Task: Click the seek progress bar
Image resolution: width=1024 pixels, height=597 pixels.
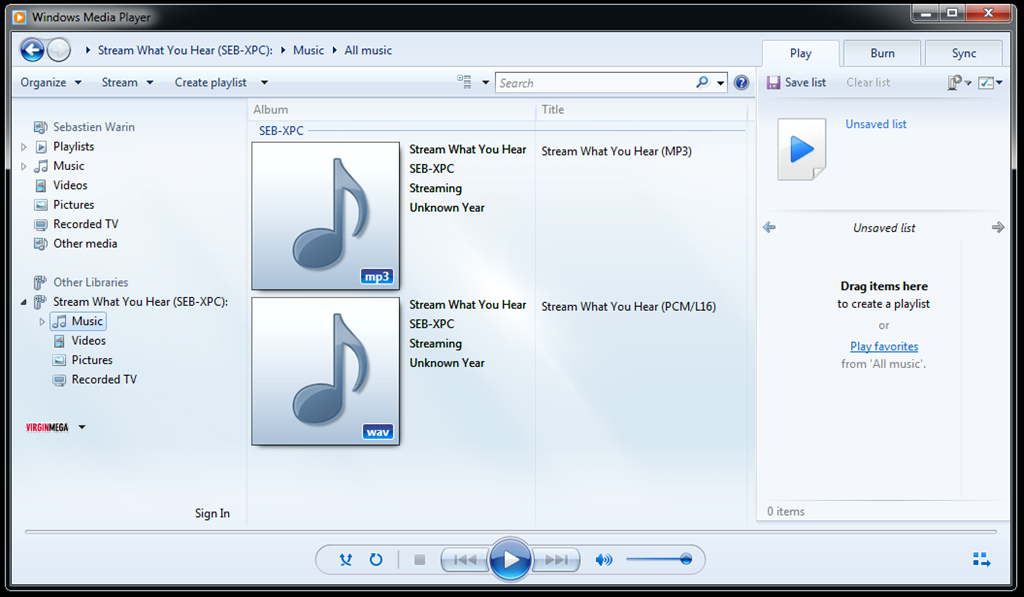Action: (511, 532)
